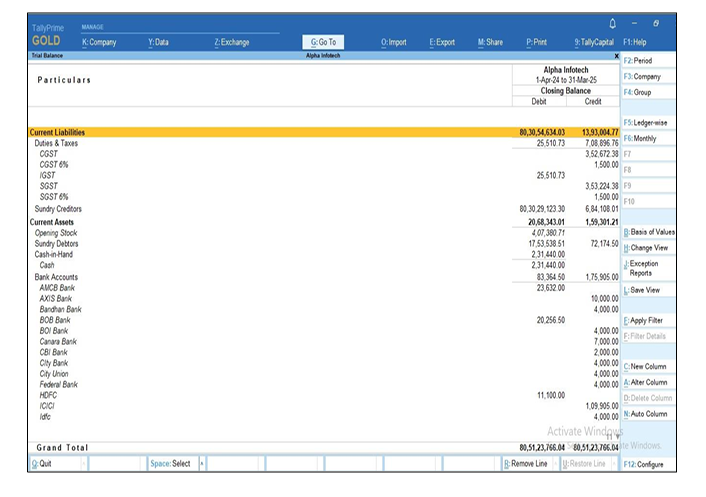Select the IGST ledger row
This screenshot has height=497, width=706.
click(324, 176)
